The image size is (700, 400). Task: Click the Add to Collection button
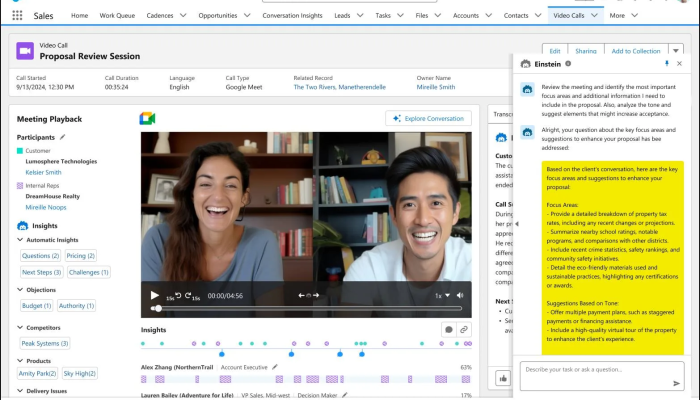636,51
